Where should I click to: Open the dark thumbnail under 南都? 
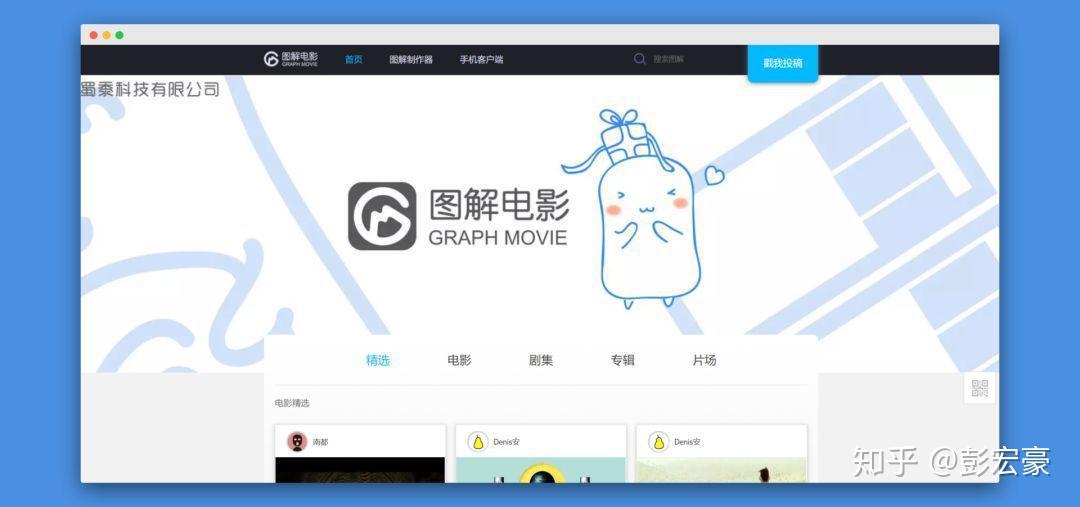[x=360, y=470]
